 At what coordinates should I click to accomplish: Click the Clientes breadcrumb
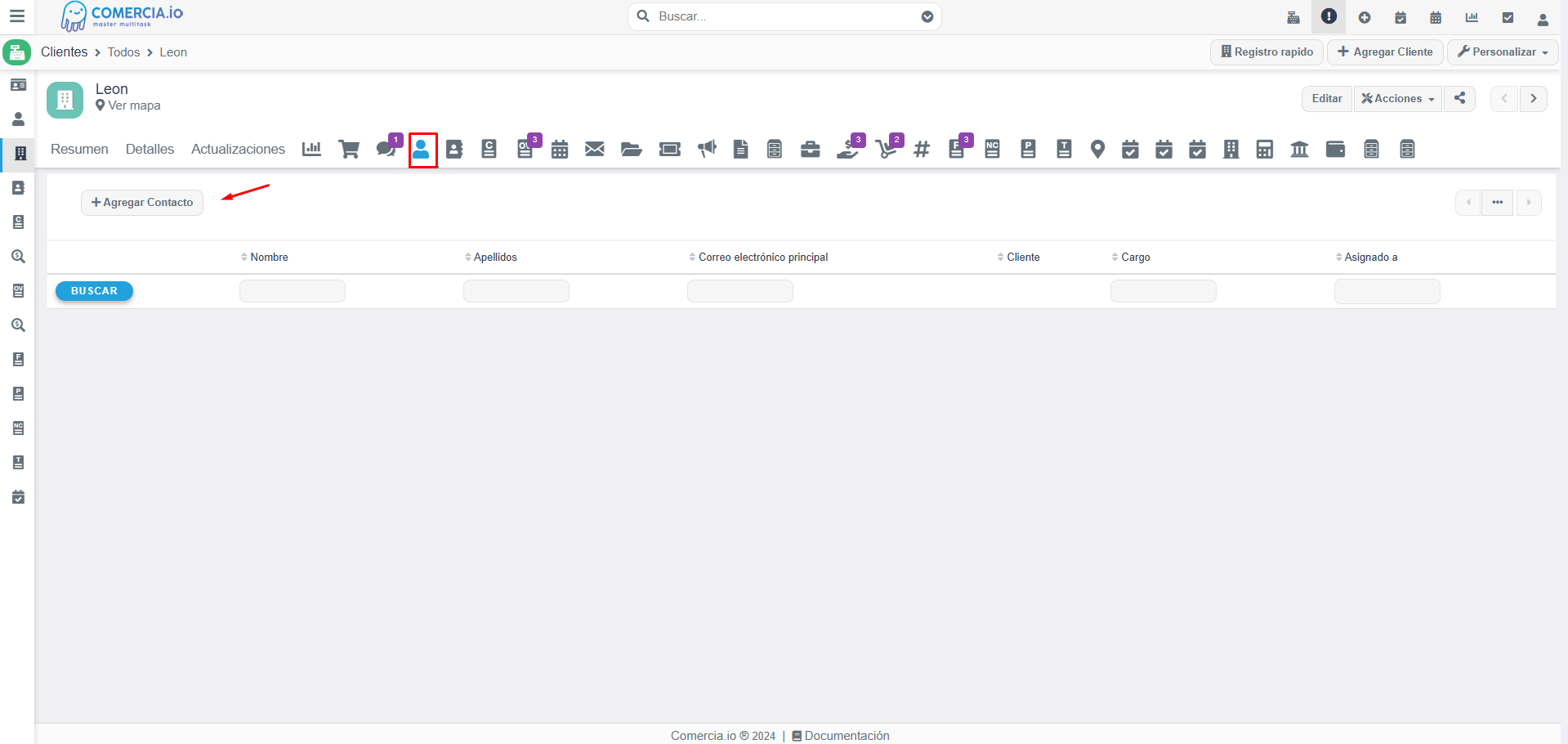coord(64,52)
